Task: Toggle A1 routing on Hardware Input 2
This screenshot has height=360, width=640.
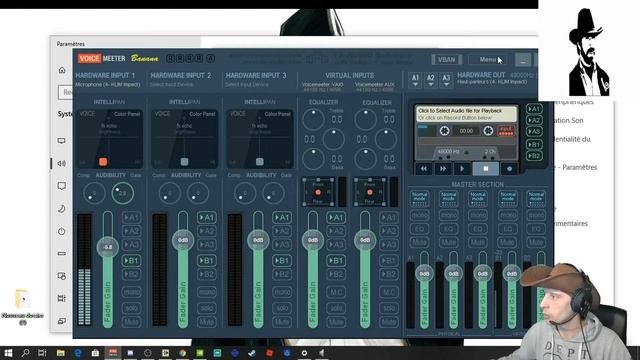Action: tap(207, 218)
